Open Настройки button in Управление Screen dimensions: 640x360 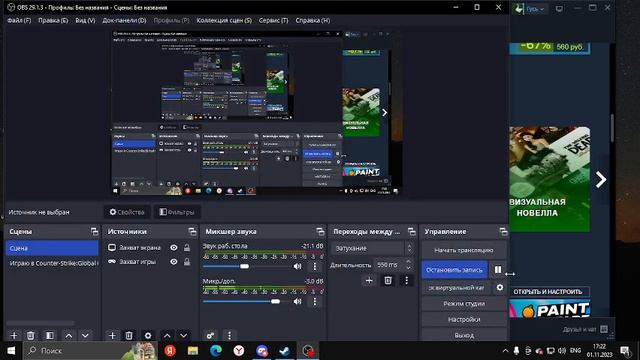pyautogui.click(x=464, y=320)
